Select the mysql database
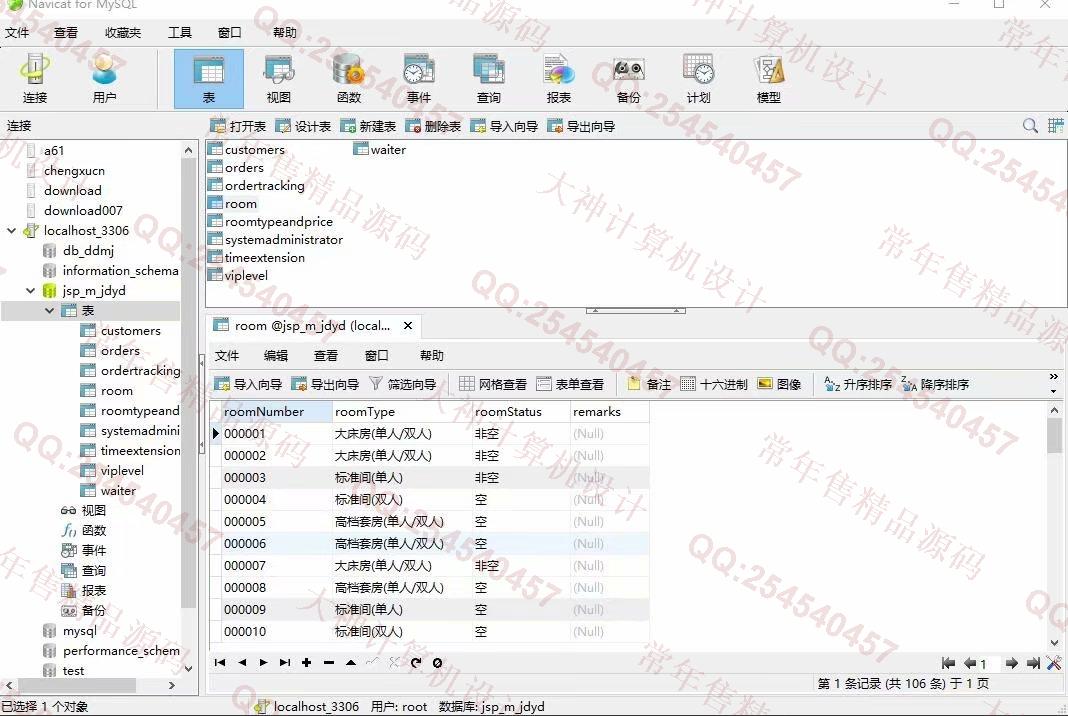 (x=71, y=631)
